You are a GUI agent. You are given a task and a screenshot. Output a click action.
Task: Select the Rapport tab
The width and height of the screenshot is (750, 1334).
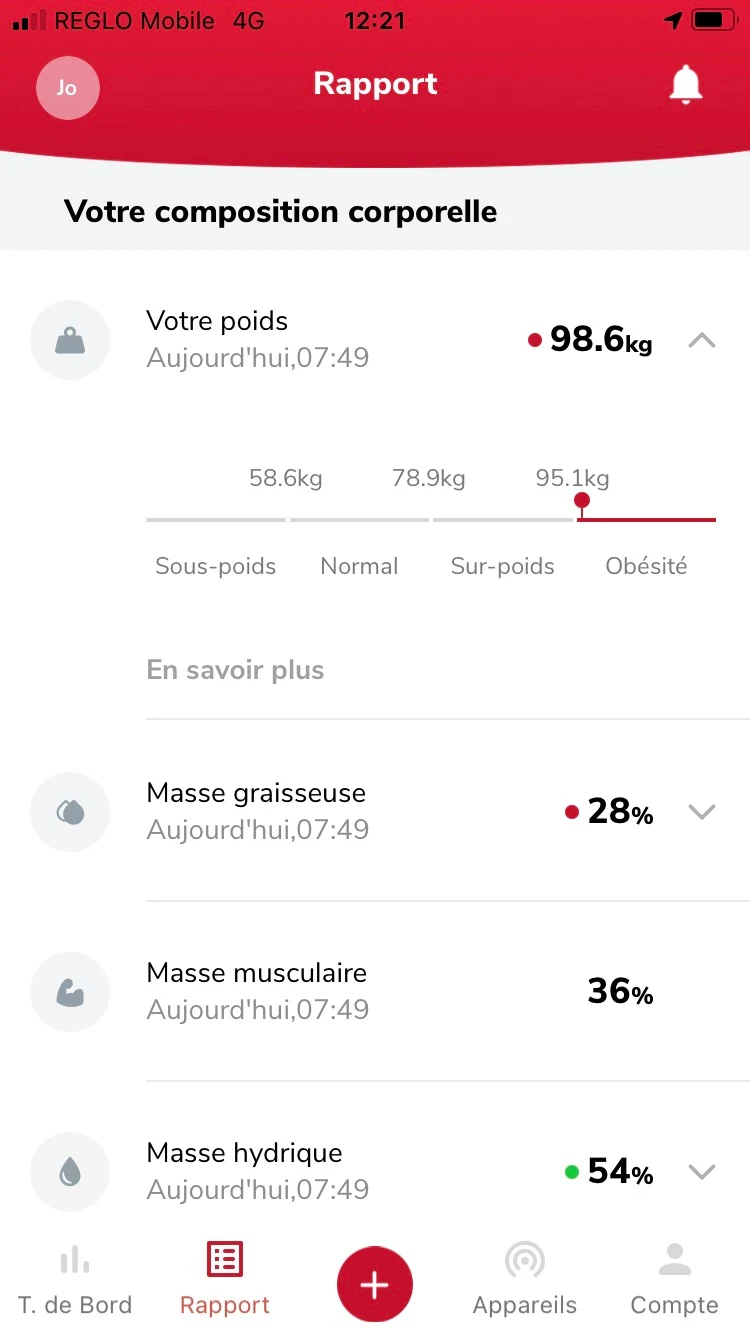click(225, 1281)
